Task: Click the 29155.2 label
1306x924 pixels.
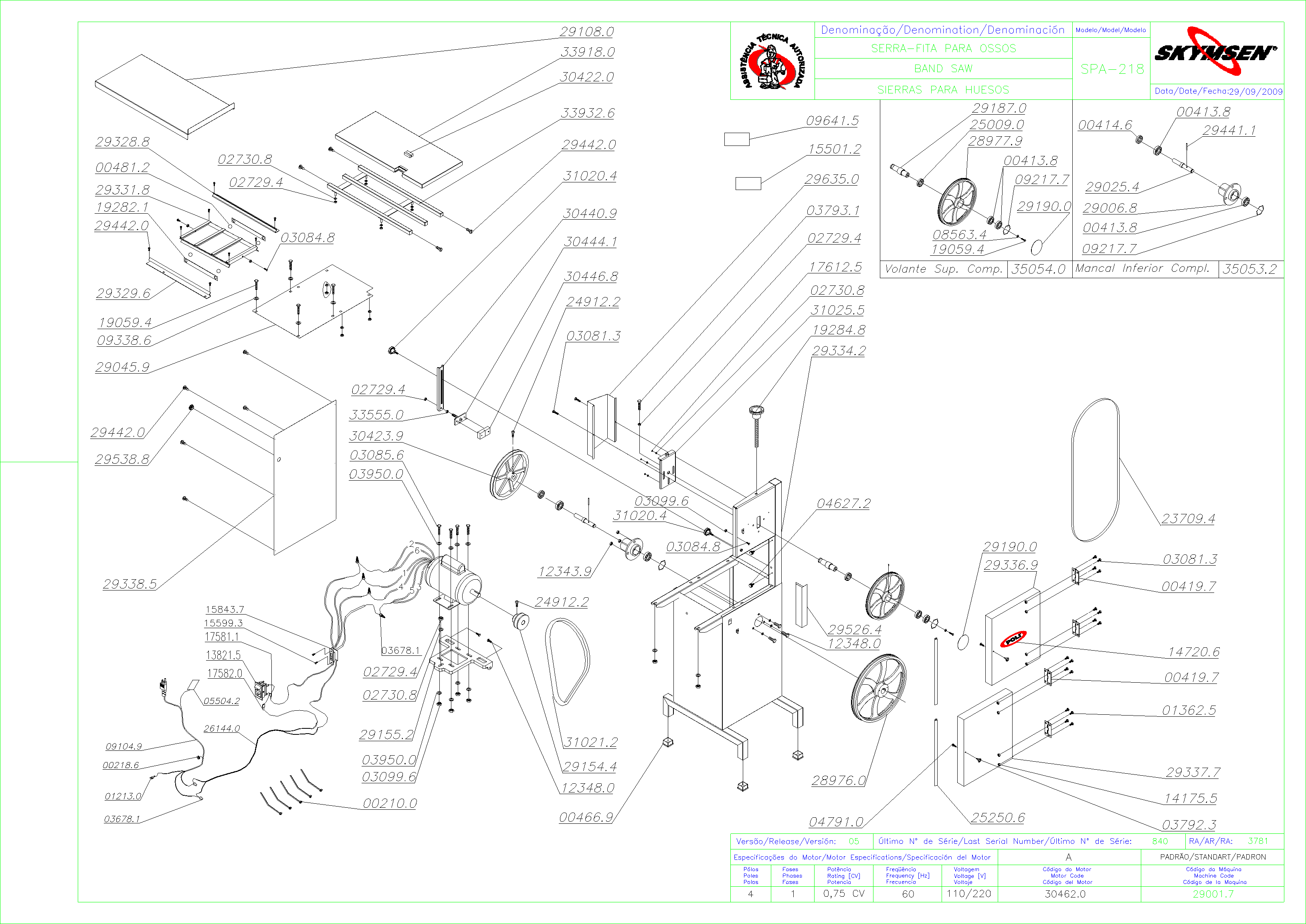Action: click(386, 735)
